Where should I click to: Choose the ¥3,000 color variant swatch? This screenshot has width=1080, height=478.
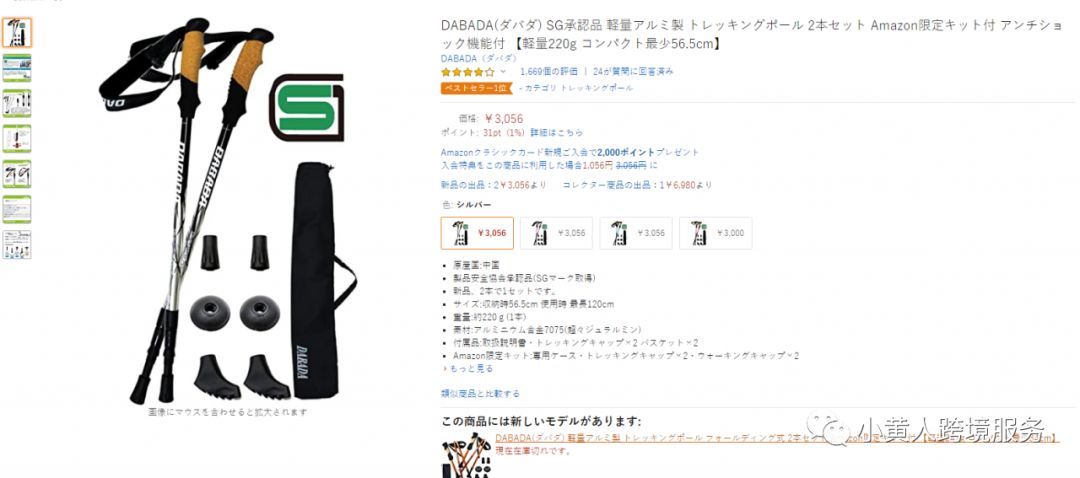tap(716, 233)
